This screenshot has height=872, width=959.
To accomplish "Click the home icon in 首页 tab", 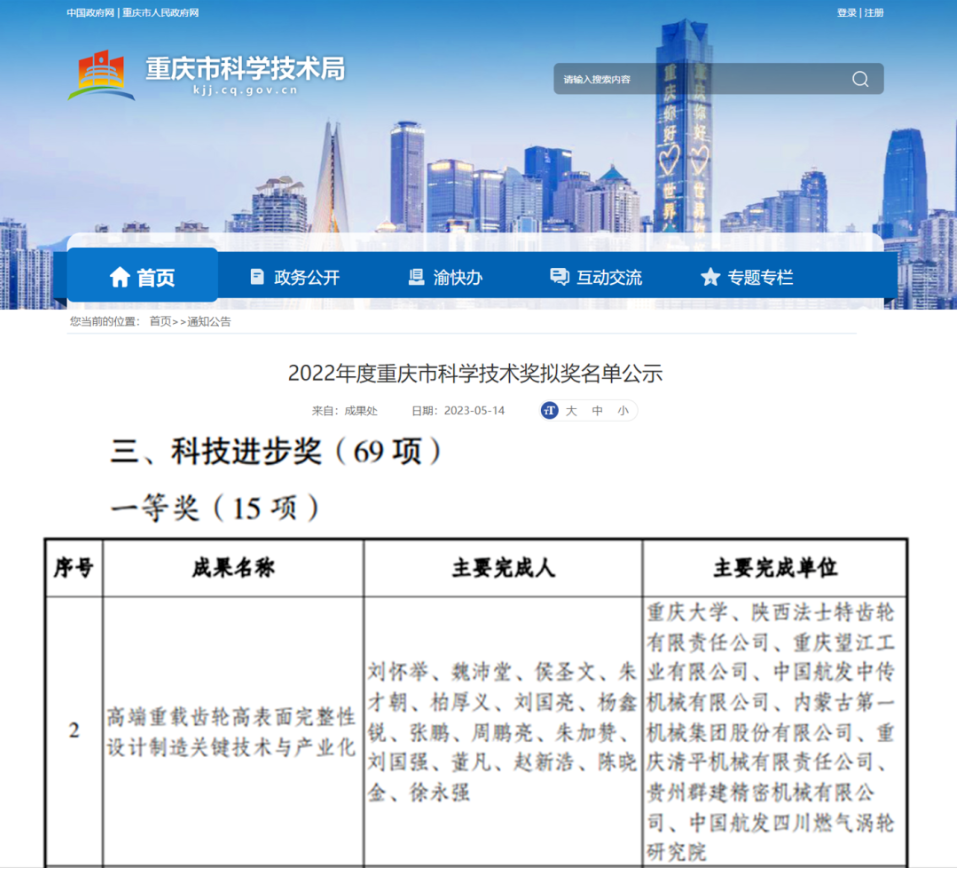I will point(120,277).
